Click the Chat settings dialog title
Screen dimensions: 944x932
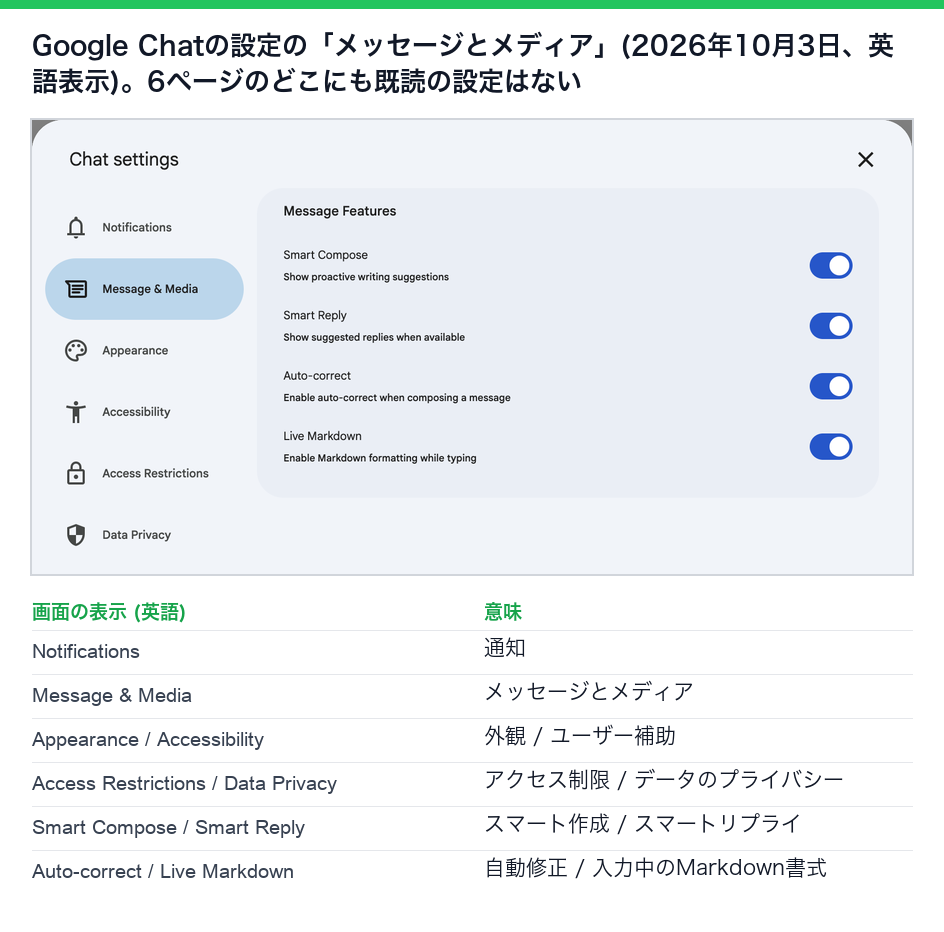[x=124, y=160]
